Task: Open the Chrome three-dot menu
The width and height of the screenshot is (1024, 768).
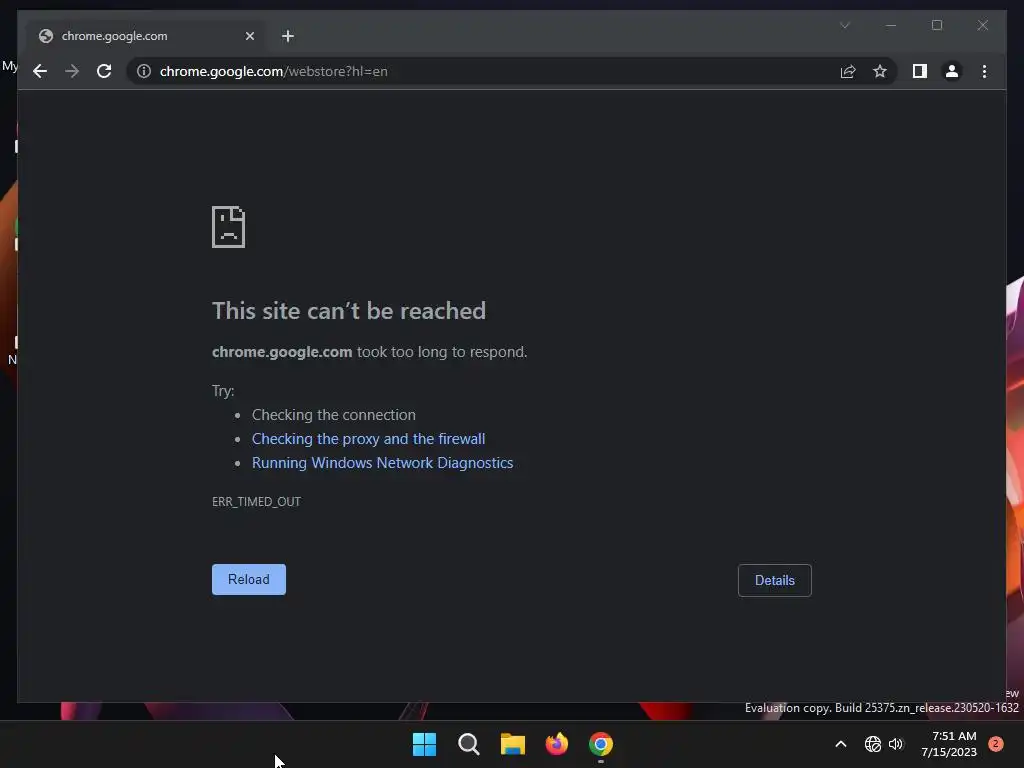Action: coord(984,71)
